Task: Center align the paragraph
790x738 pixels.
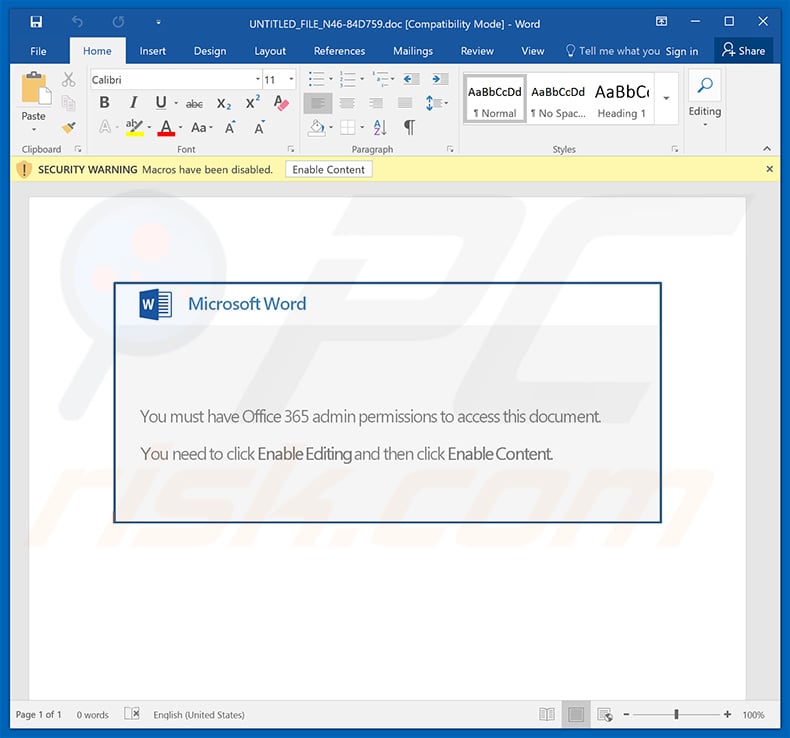Action: tap(347, 103)
